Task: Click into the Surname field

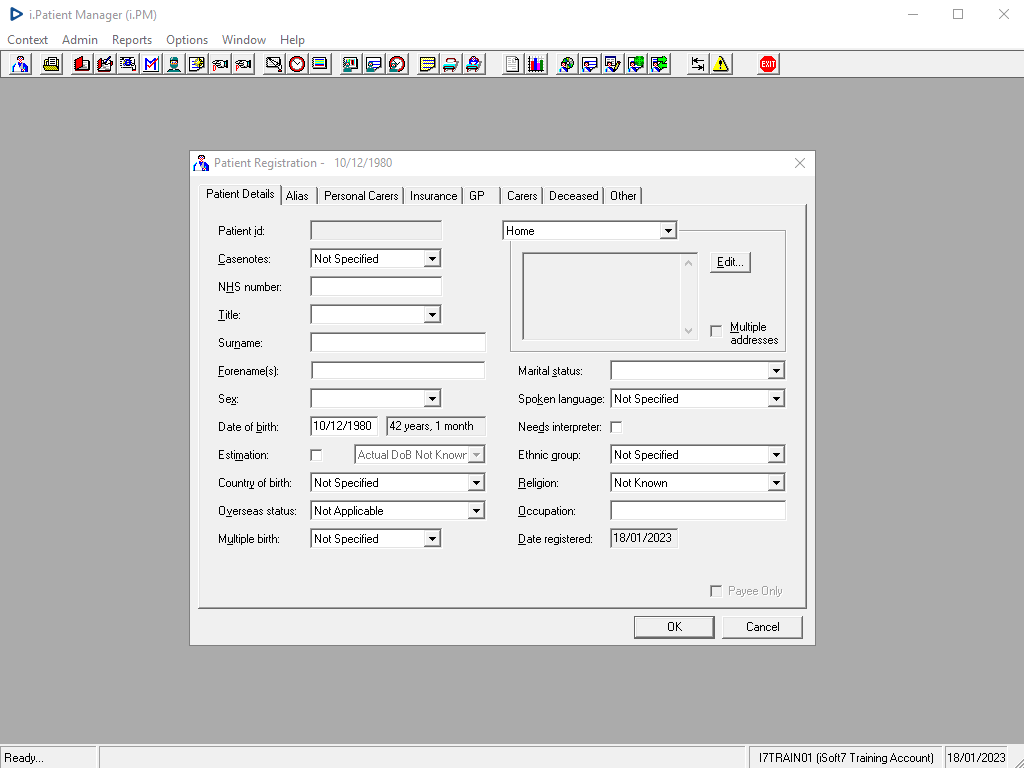Action: pyautogui.click(x=398, y=343)
